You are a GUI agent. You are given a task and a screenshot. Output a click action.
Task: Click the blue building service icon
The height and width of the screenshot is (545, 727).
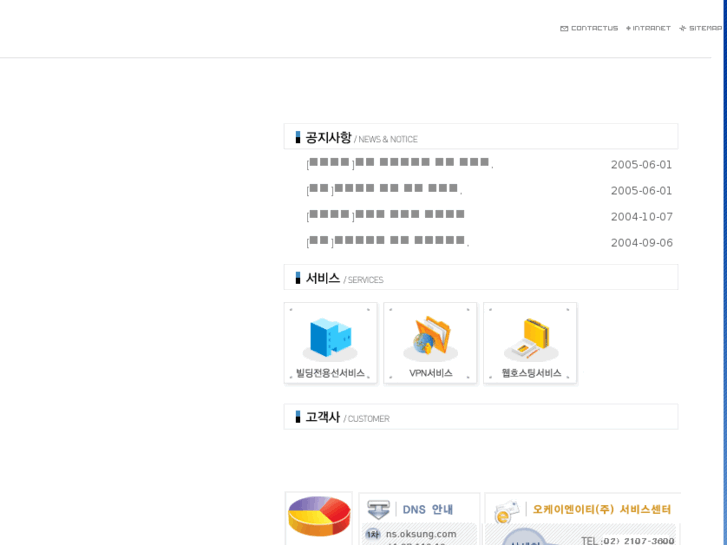click(330, 339)
